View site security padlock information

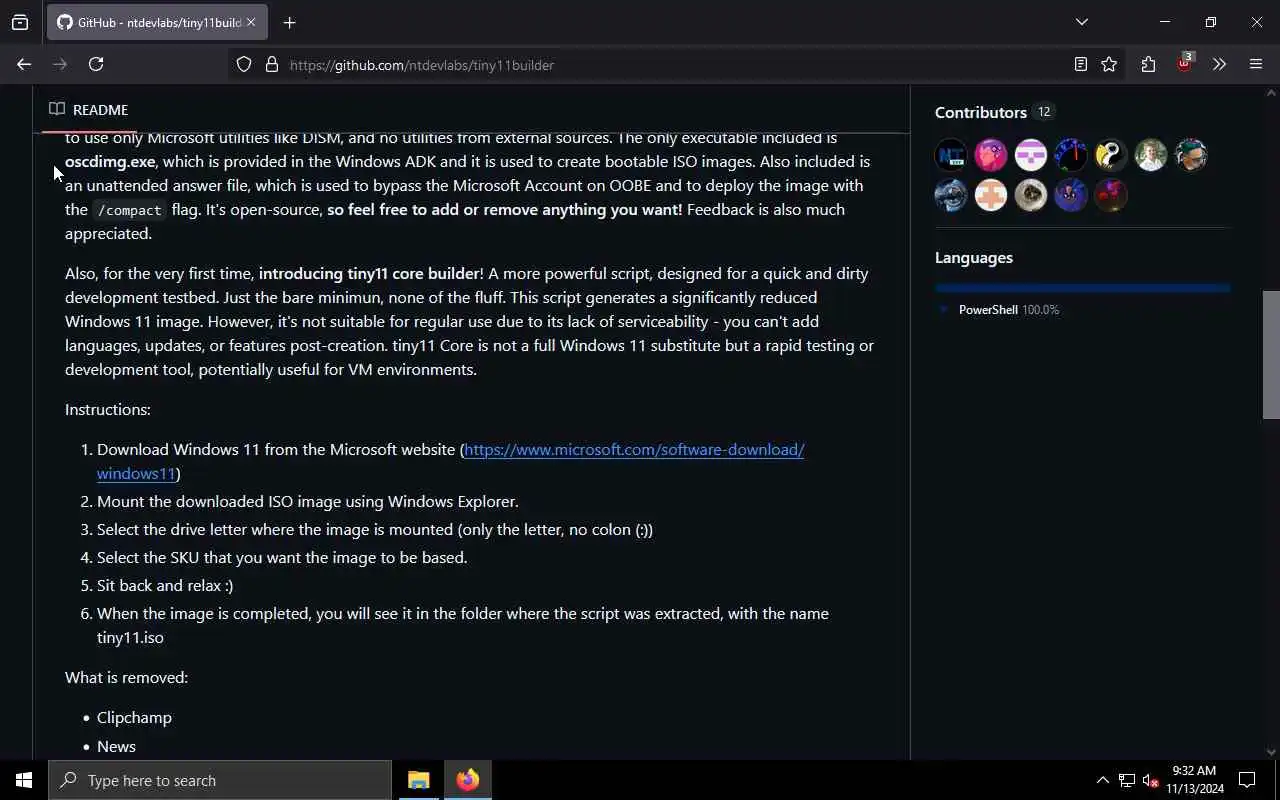pos(271,64)
